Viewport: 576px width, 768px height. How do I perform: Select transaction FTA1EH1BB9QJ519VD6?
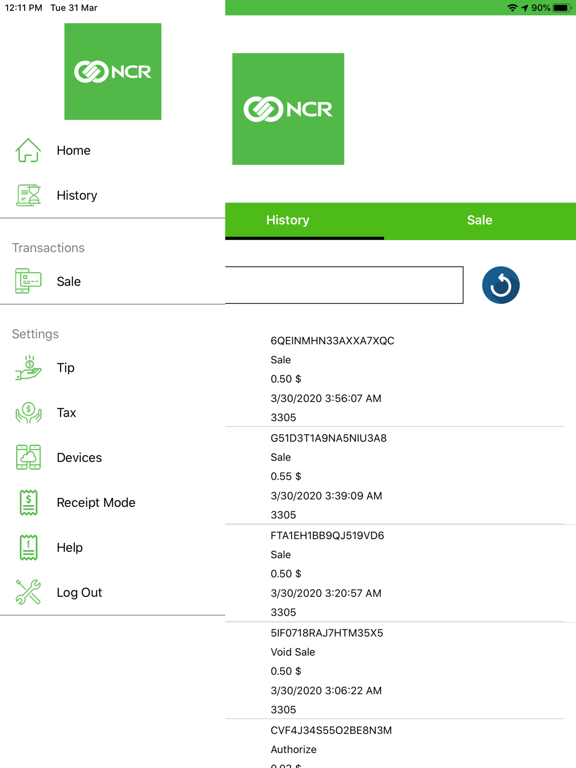point(327,536)
